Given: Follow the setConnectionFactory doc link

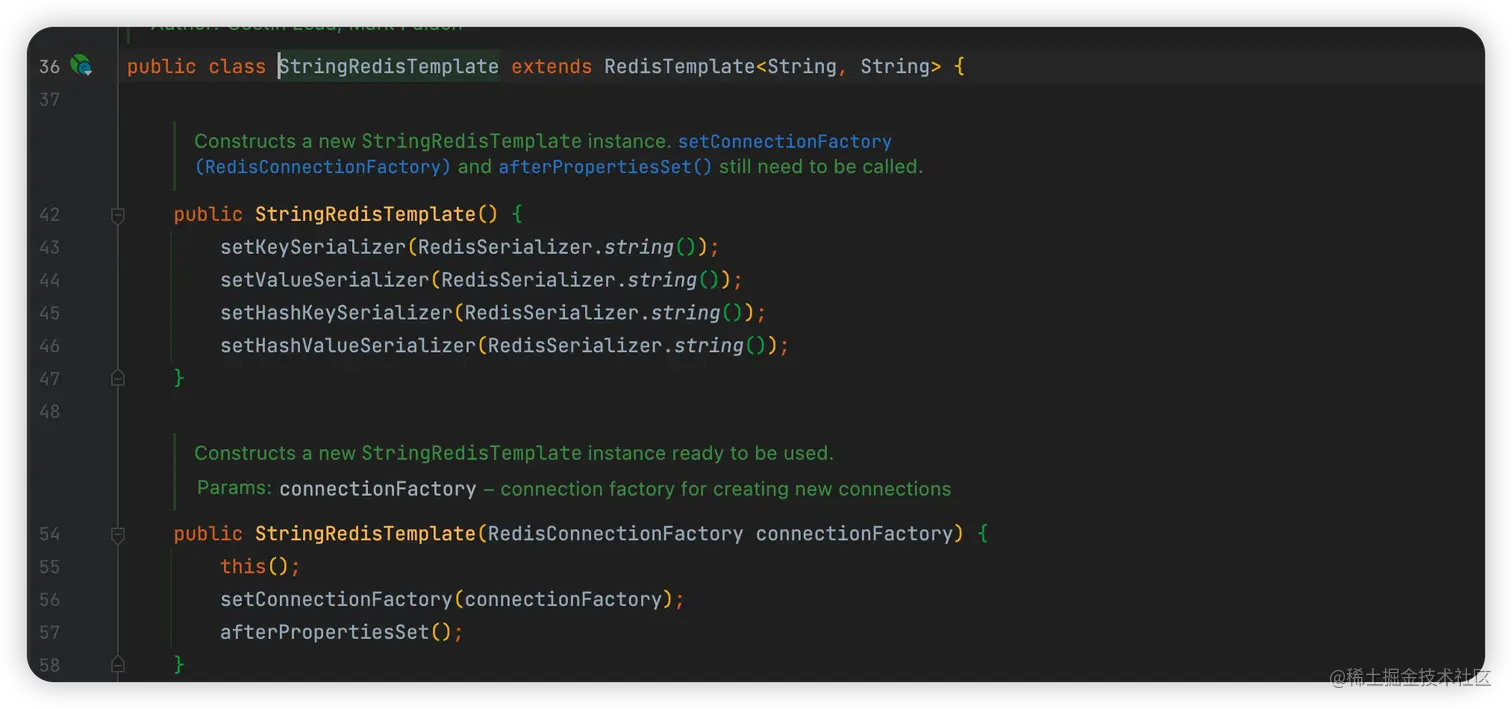Looking at the screenshot, I should click(x=785, y=142).
